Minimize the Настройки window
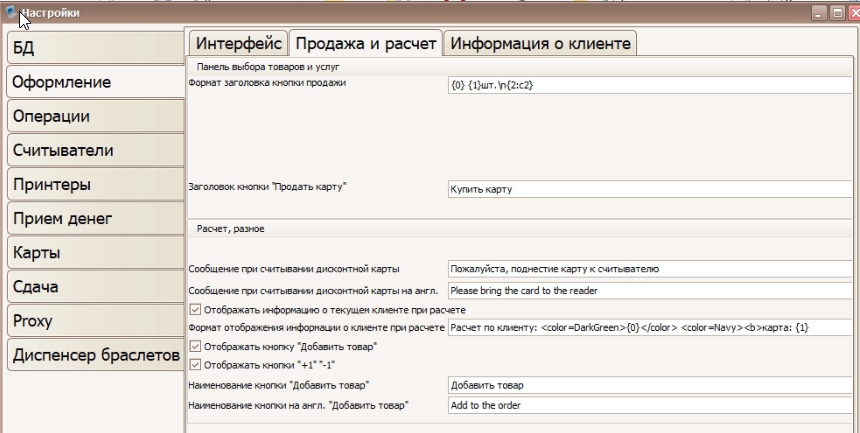The image size is (860, 433). click(819, 13)
